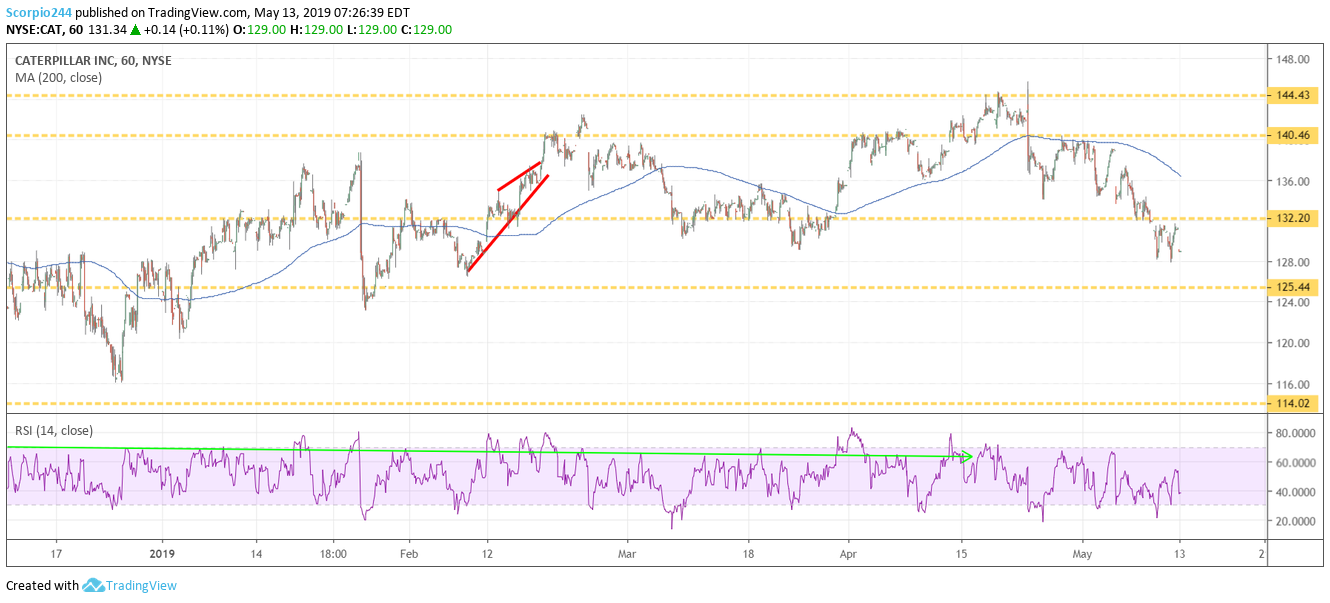
Task: Click the close value 'C:129.00'
Action: coord(426,30)
